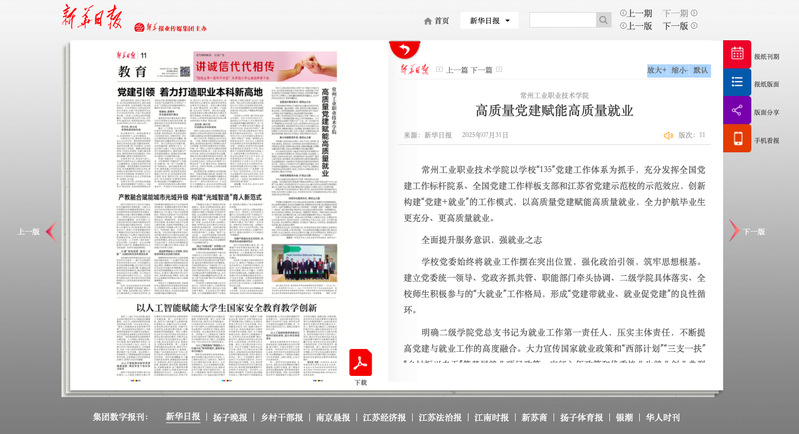Viewport: 799px width, 434px height.
Task: Open the newspaper issue calendar icon
Action: (737, 55)
